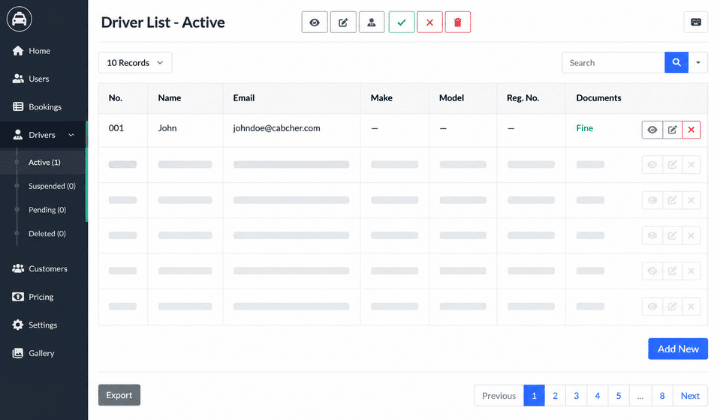Screen dimensions: 720x420
Task: Edit John's row using pencil icon
Action: pos(672,130)
